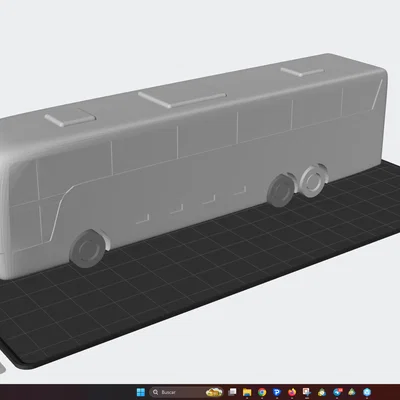Open the blue P app in taskbar
The height and width of the screenshot is (400, 400).
277,392
